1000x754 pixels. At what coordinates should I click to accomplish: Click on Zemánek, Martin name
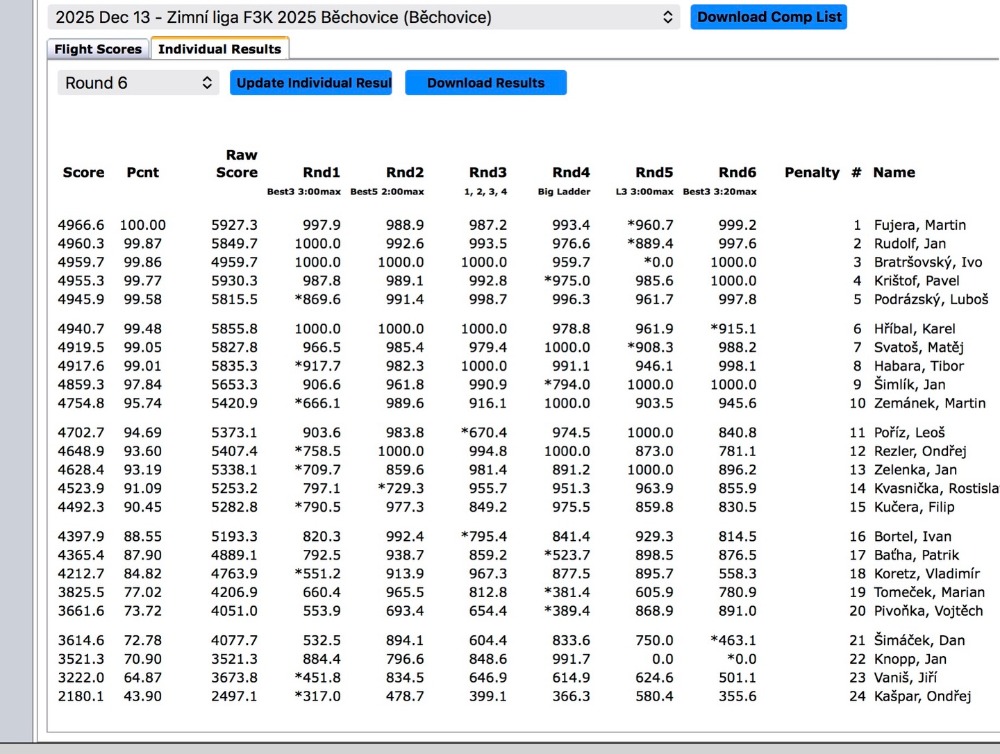(x=929, y=403)
